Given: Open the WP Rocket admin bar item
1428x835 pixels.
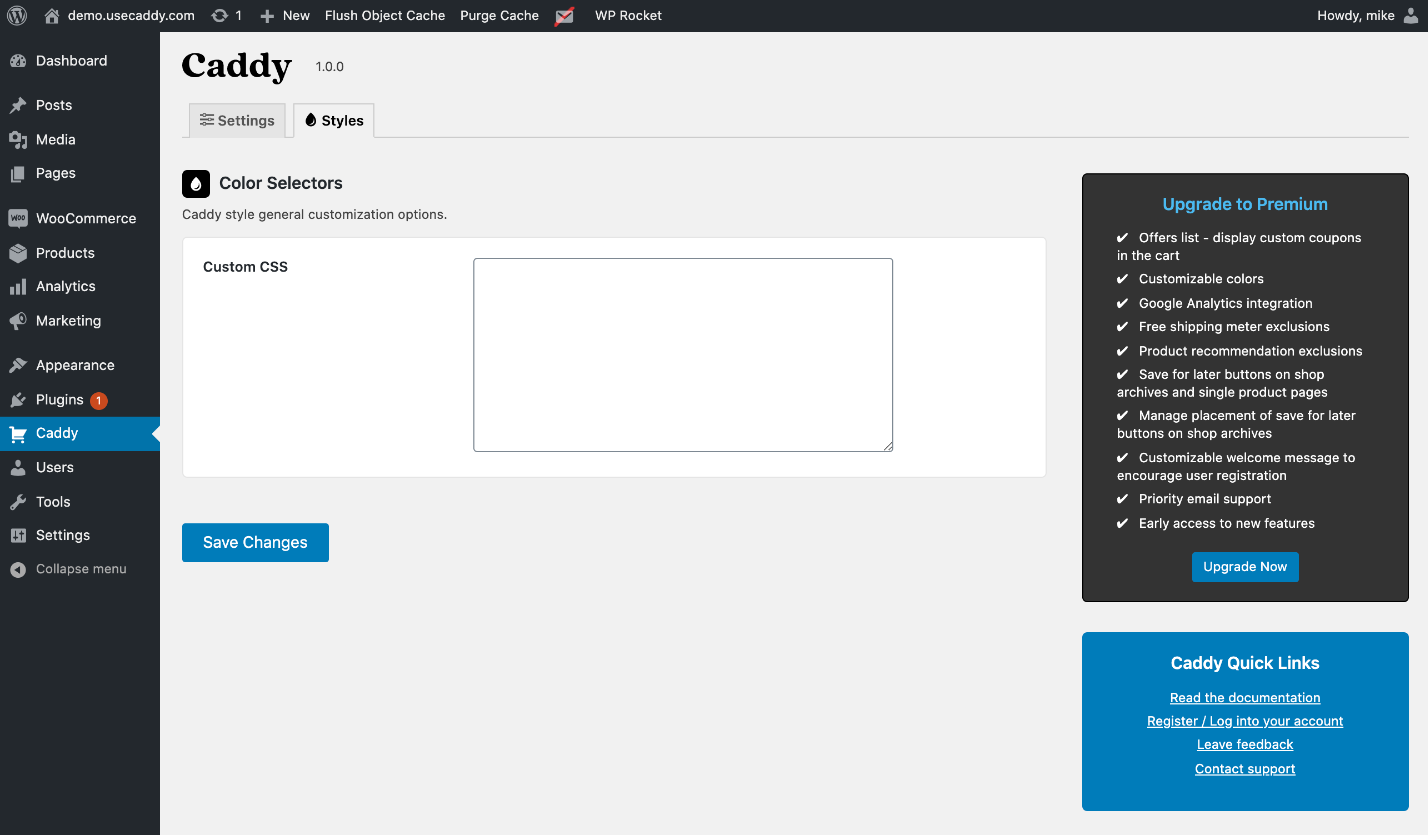Looking at the screenshot, I should pos(628,16).
